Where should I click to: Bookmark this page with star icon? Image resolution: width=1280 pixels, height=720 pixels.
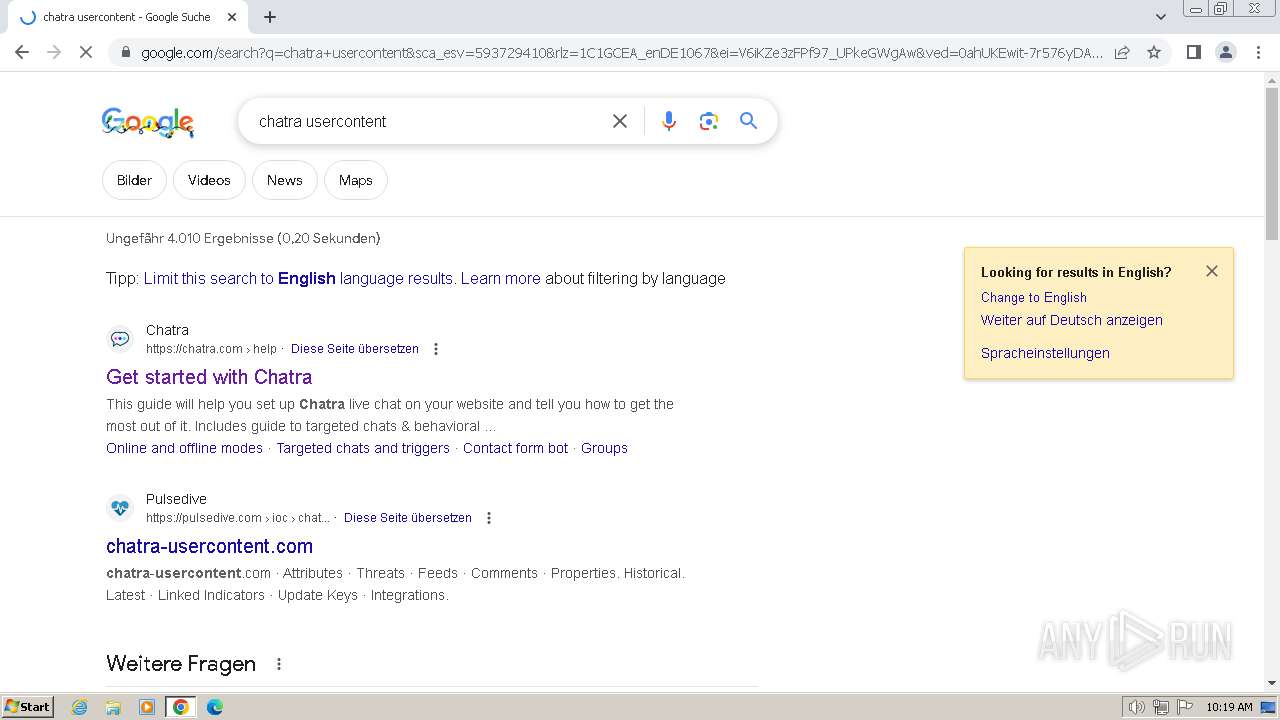(1154, 52)
